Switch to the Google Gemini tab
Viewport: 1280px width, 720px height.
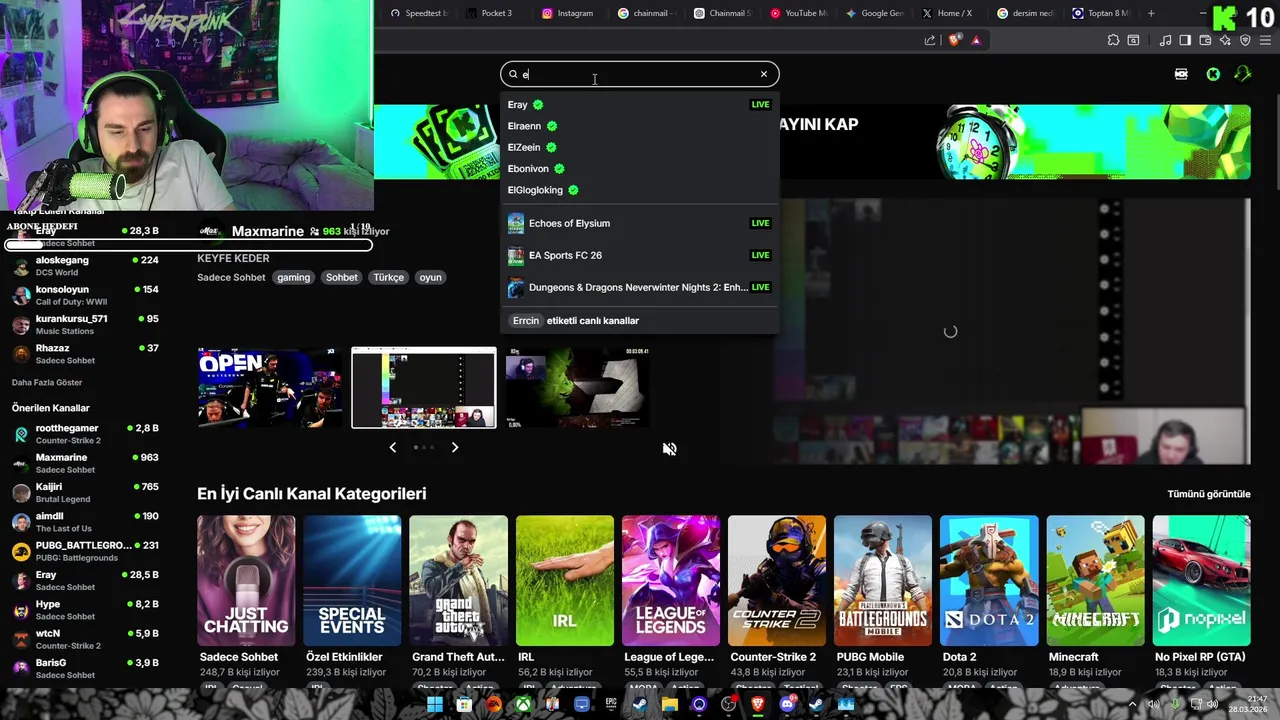tap(876, 13)
